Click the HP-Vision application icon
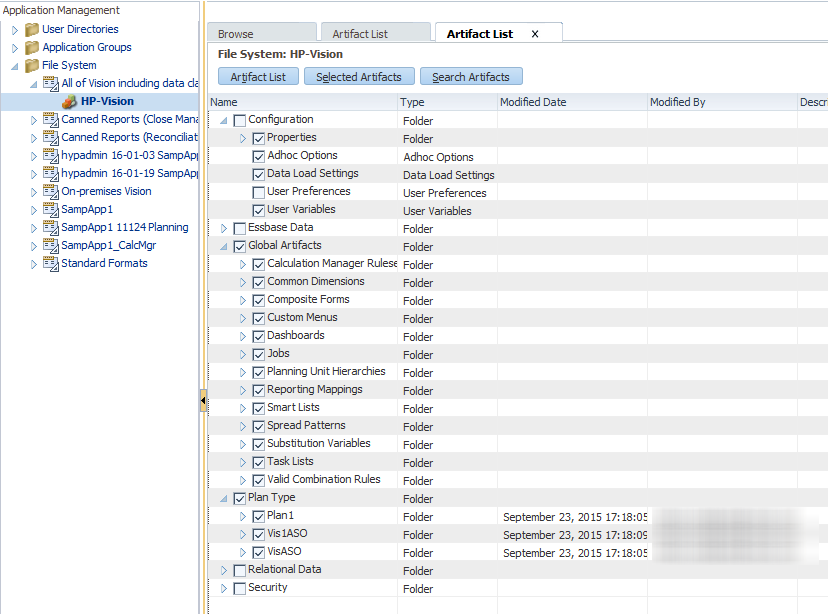 click(x=69, y=101)
